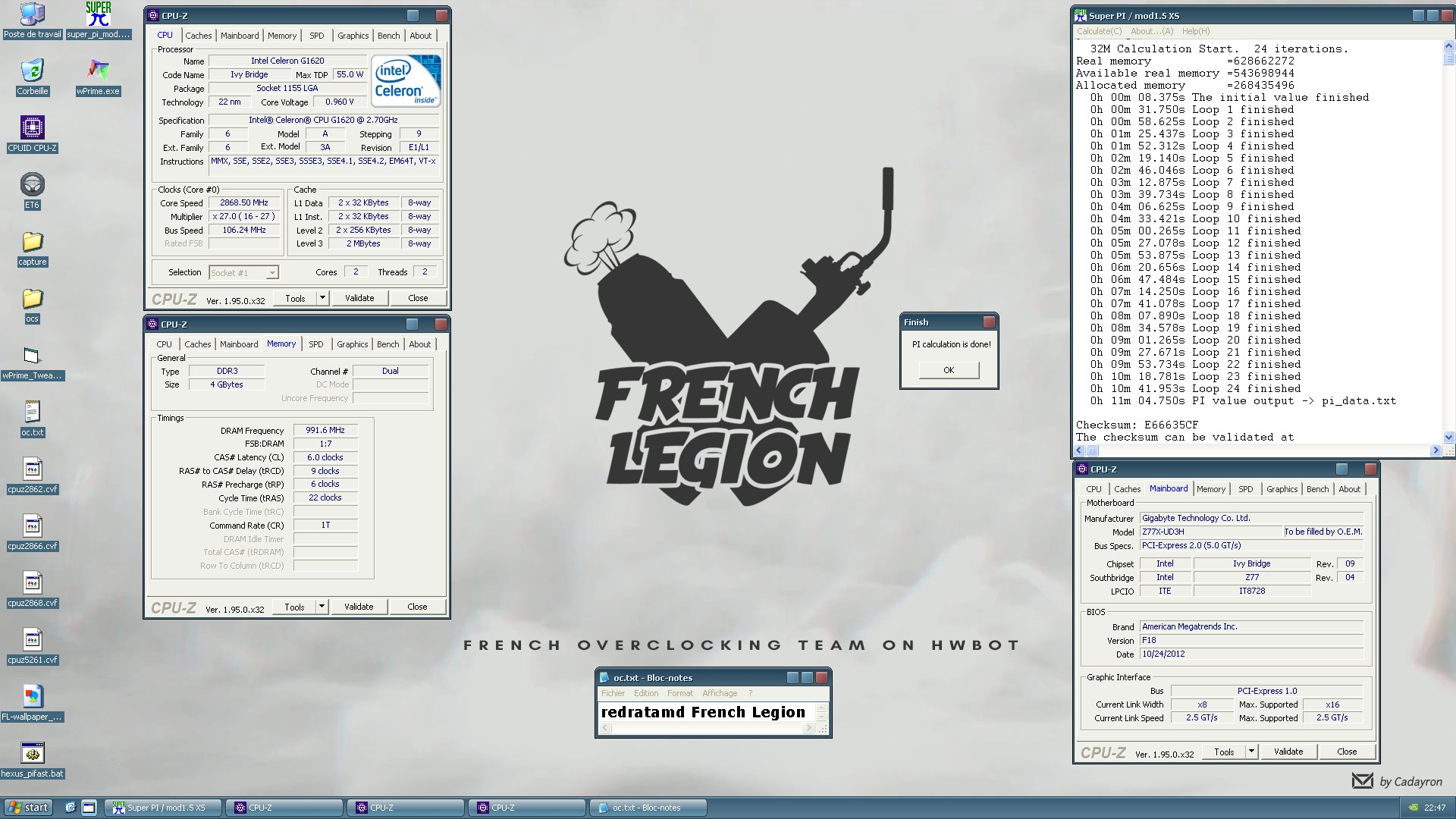Select cpuz2868.cvf file icon
Viewport: 1456px width, 819px height.
[x=32, y=589]
